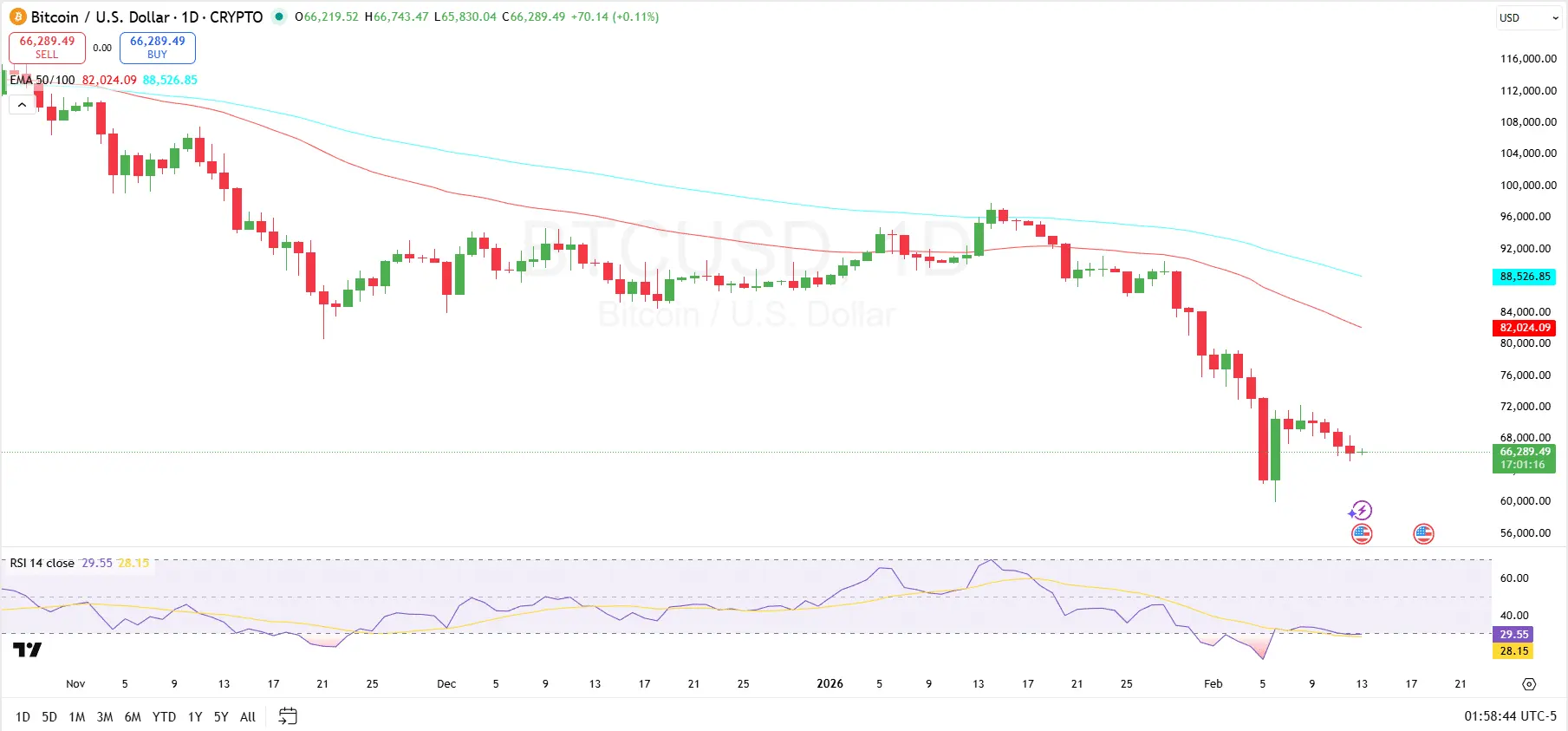Viewport: 1568px width, 731px height.
Task: Switch to the YTD time range
Action: (164, 716)
